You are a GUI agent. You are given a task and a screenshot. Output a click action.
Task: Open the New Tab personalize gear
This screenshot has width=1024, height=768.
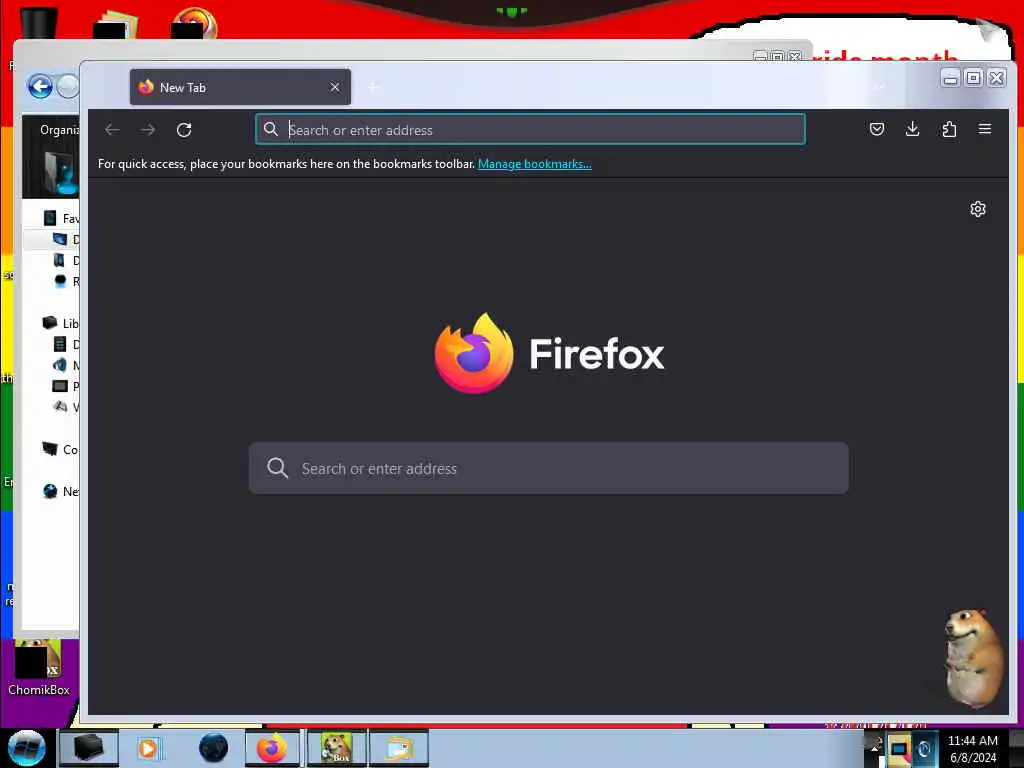tap(978, 209)
